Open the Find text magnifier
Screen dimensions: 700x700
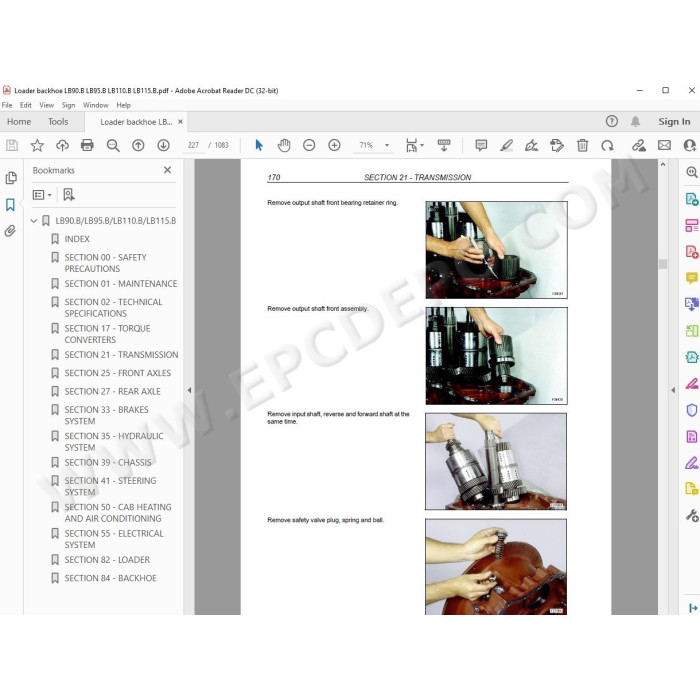tap(113, 145)
